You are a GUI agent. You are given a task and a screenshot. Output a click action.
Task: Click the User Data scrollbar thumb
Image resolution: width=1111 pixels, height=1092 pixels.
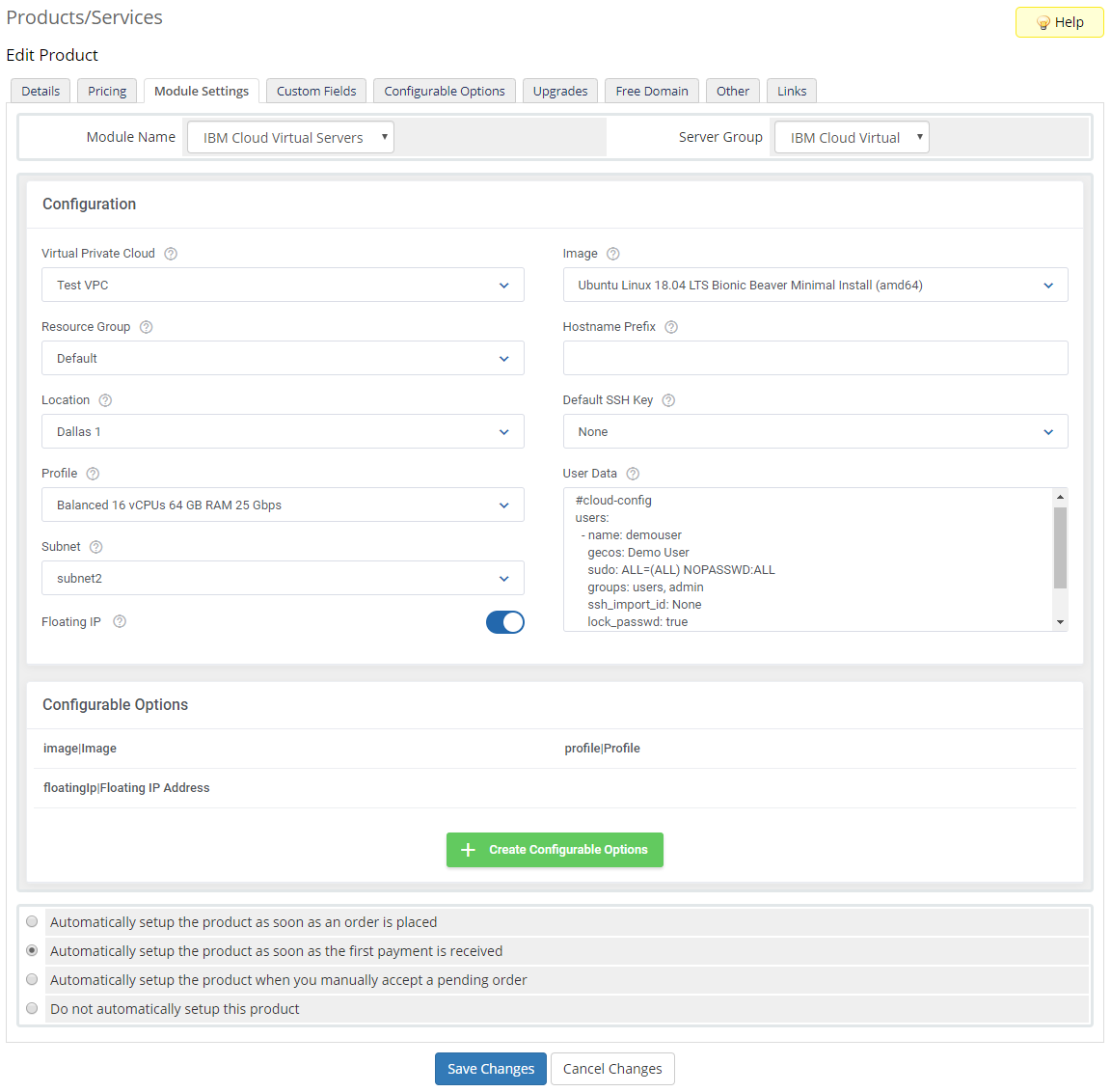coord(1060,548)
